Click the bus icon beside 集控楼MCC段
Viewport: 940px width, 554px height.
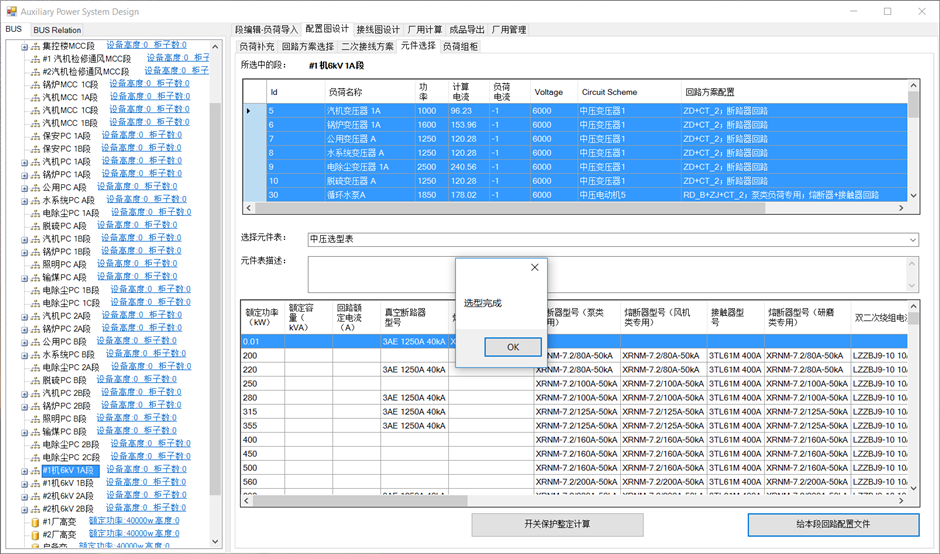coord(35,46)
